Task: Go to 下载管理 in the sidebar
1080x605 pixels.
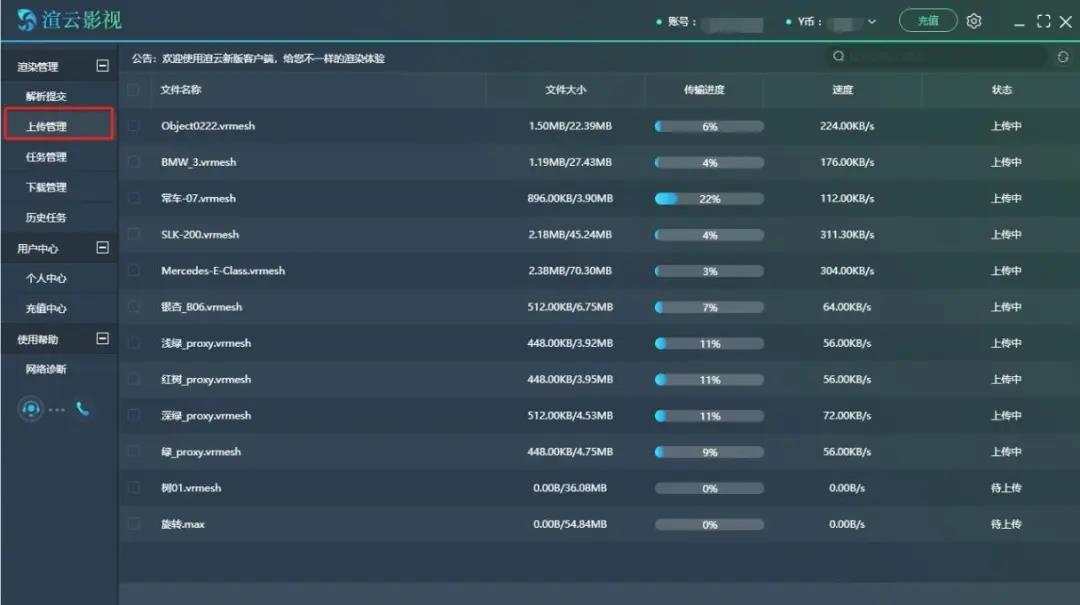Action: pyautogui.click(x=46, y=187)
